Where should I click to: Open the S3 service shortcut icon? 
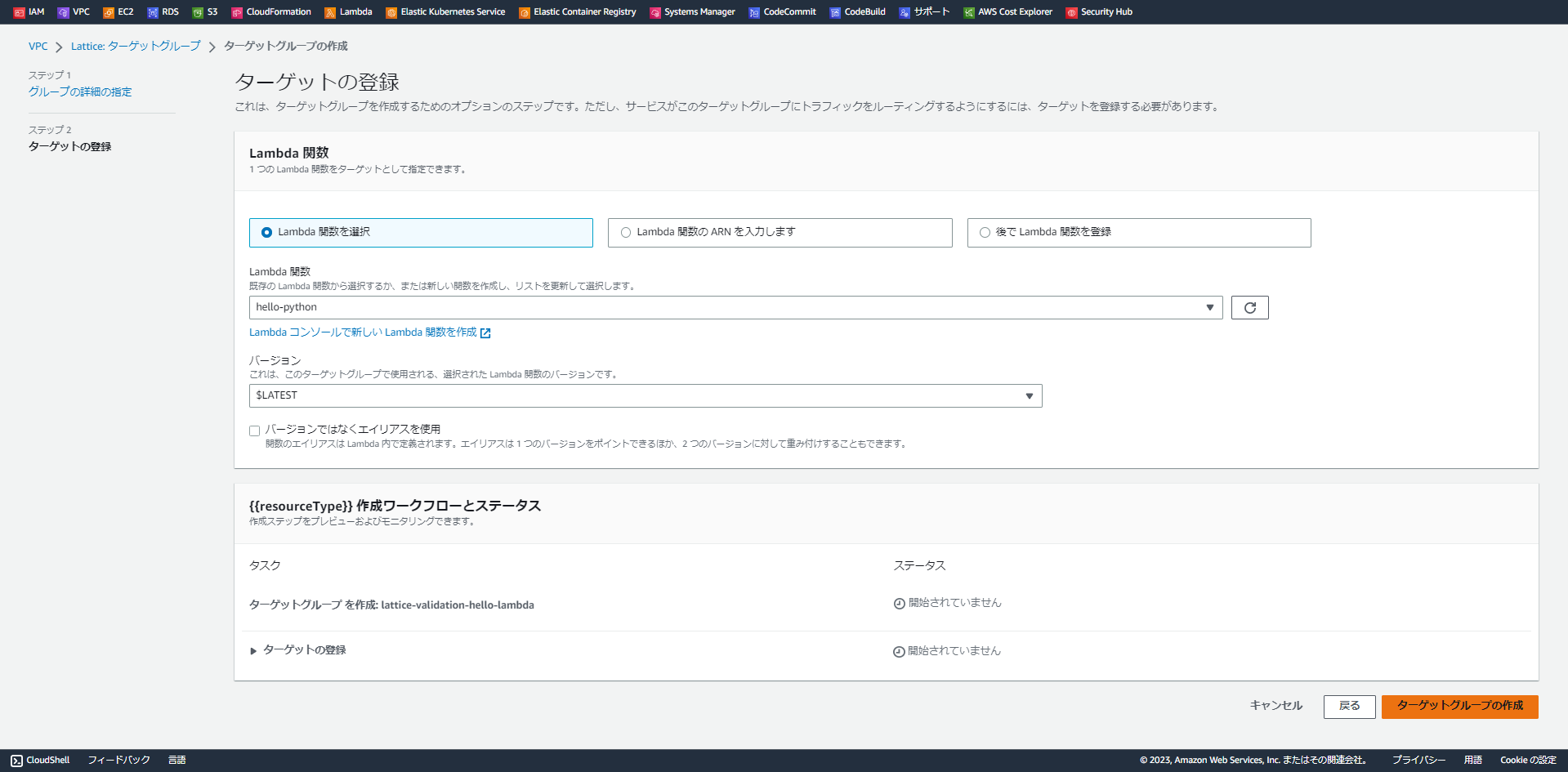coord(198,12)
